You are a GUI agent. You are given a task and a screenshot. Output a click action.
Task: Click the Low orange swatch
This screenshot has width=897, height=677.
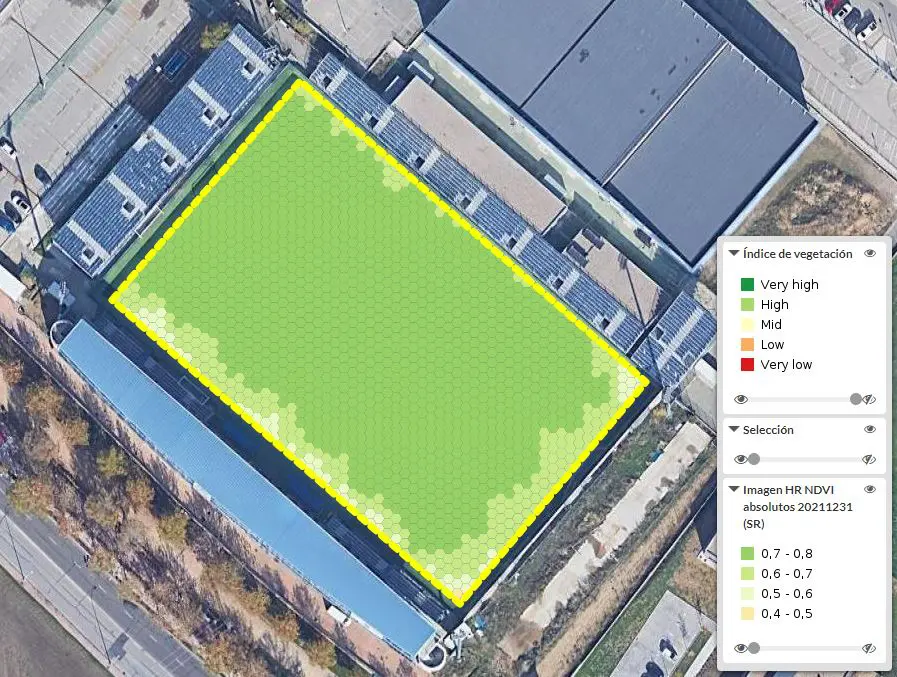pos(747,345)
